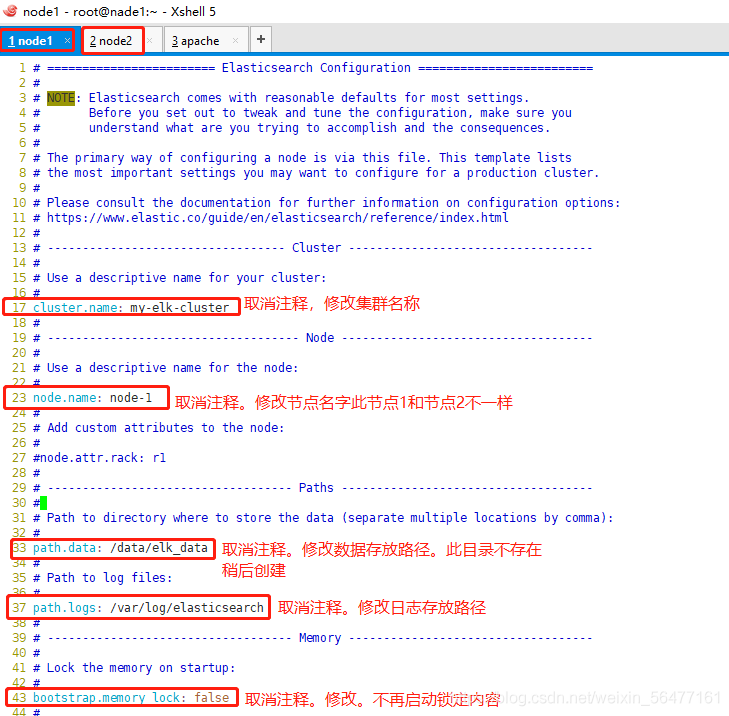The image size is (729, 716).
Task: Close the node2 tab
Action: click(149, 41)
